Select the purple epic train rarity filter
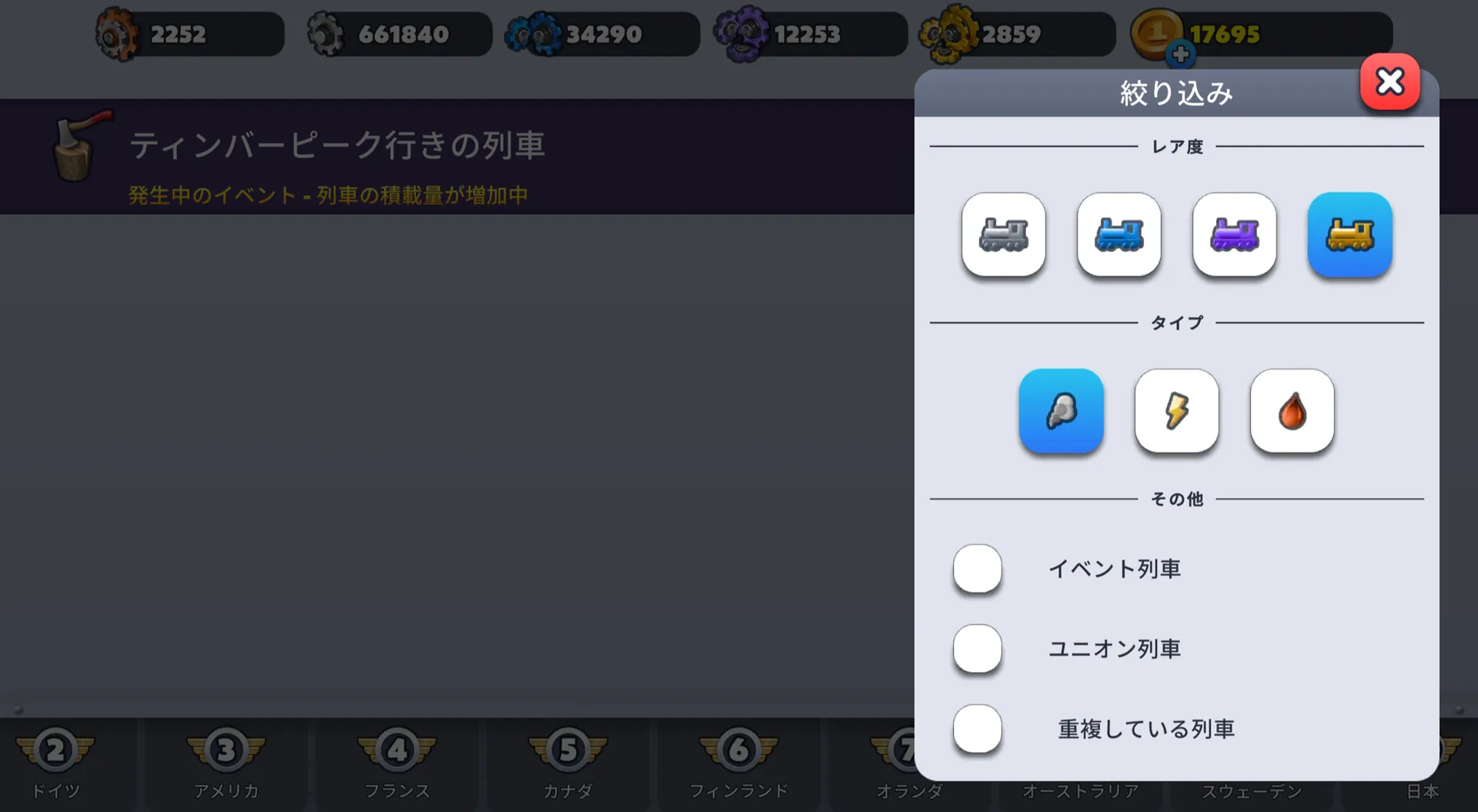The image size is (1478, 812). point(1234,235)
